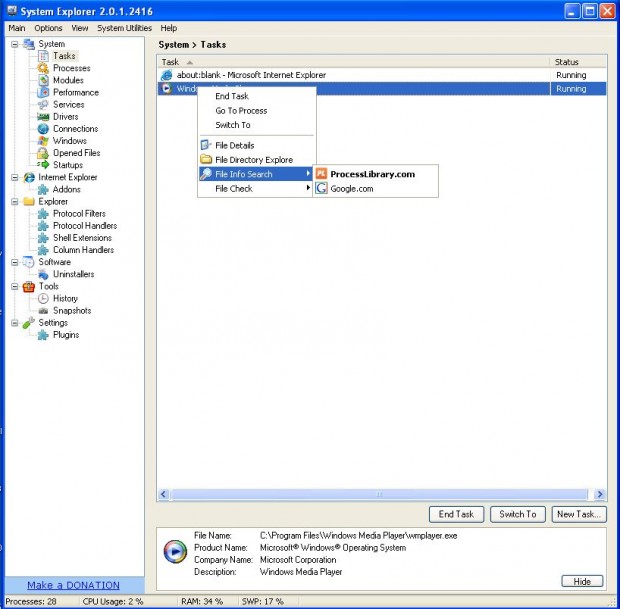Open the Plugins icon under Settings
The width and height of the screenshot is (620, 609).
(x=43, y=335)
